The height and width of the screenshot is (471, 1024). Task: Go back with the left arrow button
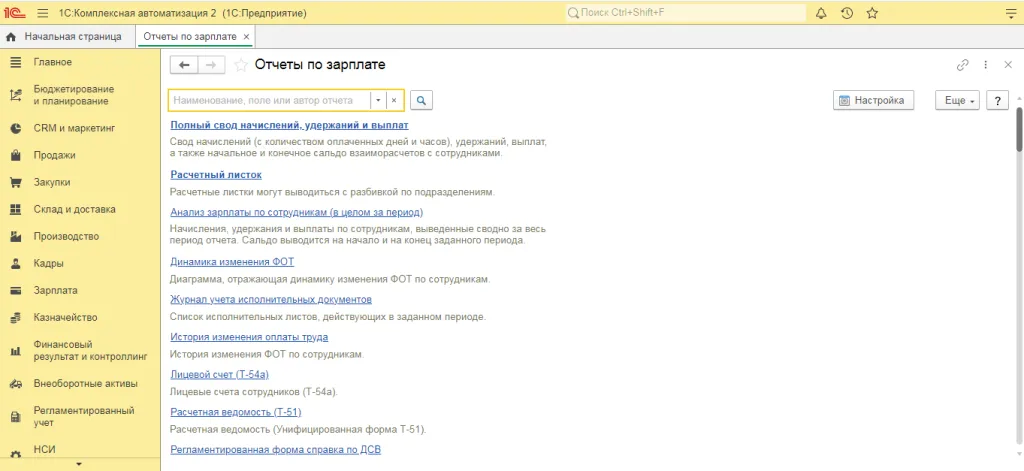point(184,65)
